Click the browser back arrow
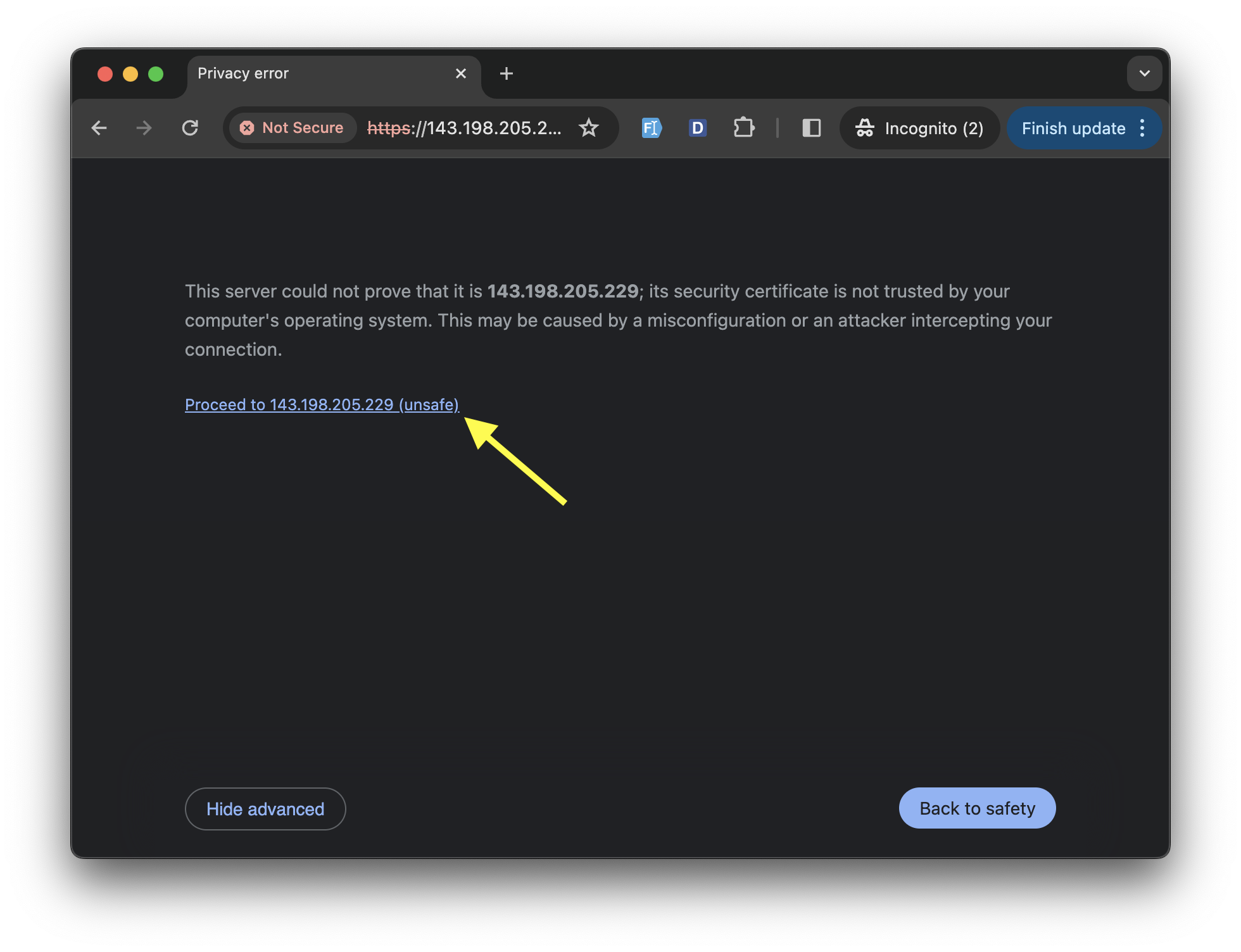The image size is (1241, 952). [x=99, y=128]
